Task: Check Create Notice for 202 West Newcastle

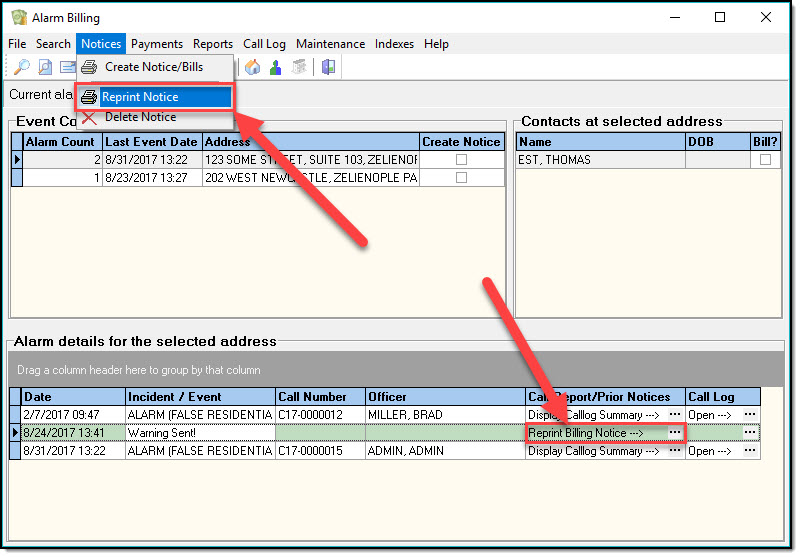Action: pos(461,178)
